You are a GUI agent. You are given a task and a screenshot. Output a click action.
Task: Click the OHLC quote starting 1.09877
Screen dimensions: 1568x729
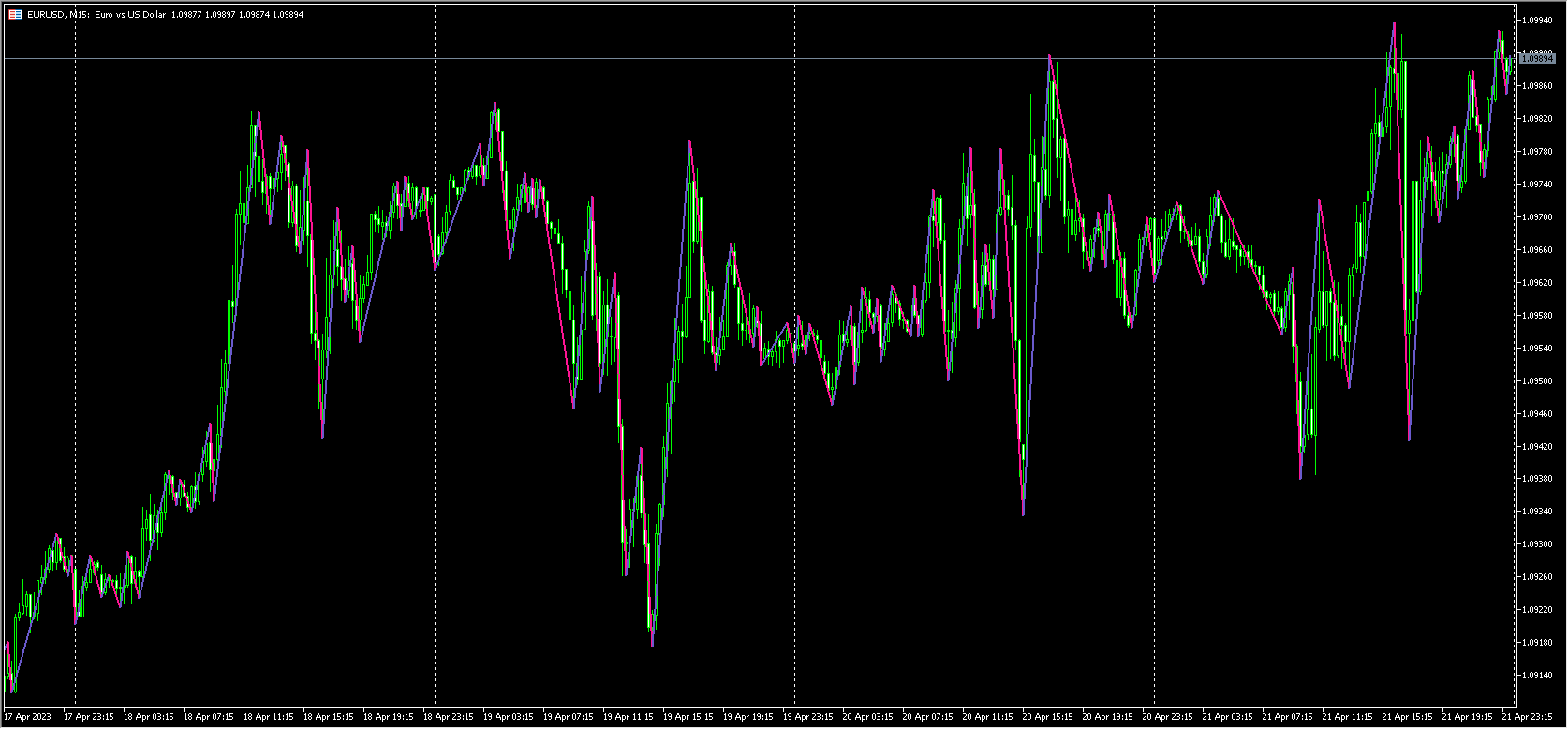238,15
